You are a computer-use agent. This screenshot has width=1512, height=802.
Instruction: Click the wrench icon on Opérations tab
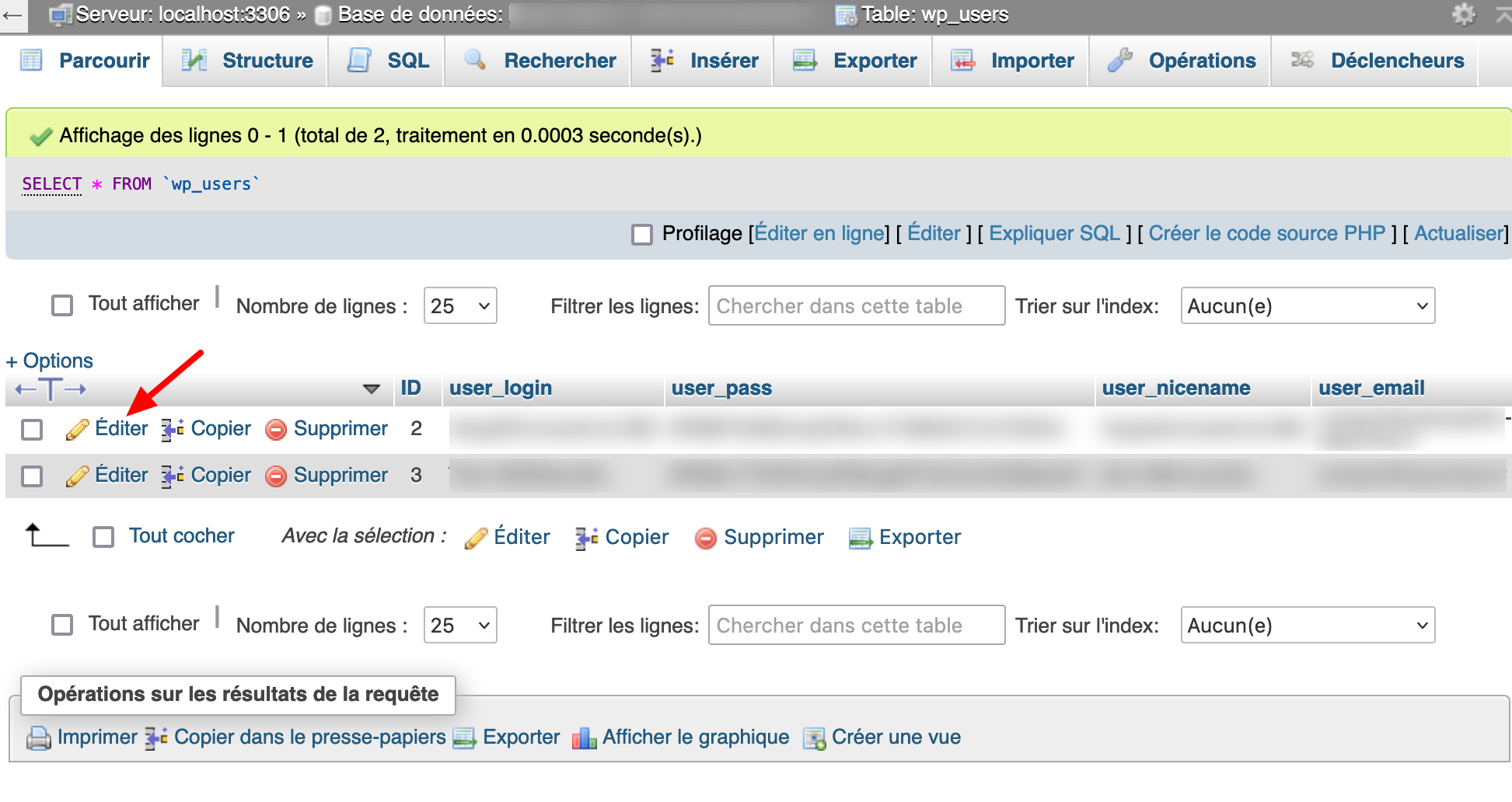(x=1120, y=60)
